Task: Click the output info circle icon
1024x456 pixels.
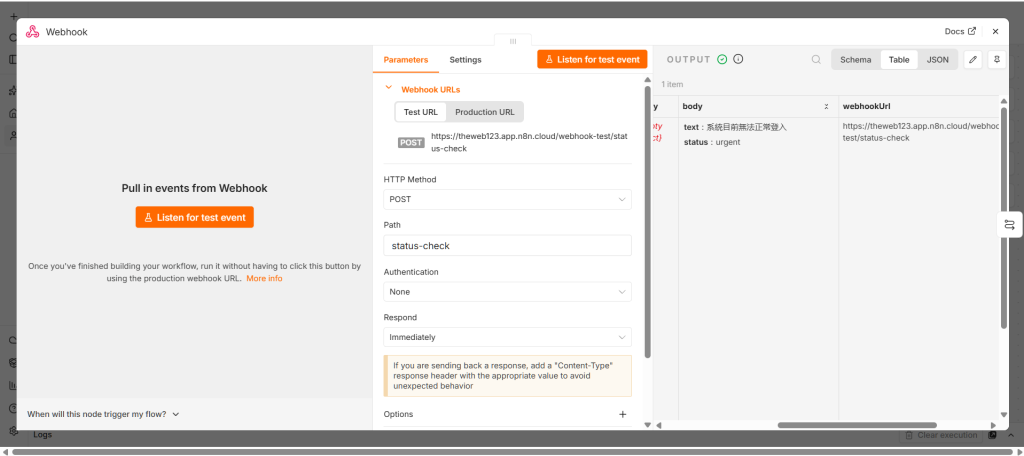Action: (739, 59)
